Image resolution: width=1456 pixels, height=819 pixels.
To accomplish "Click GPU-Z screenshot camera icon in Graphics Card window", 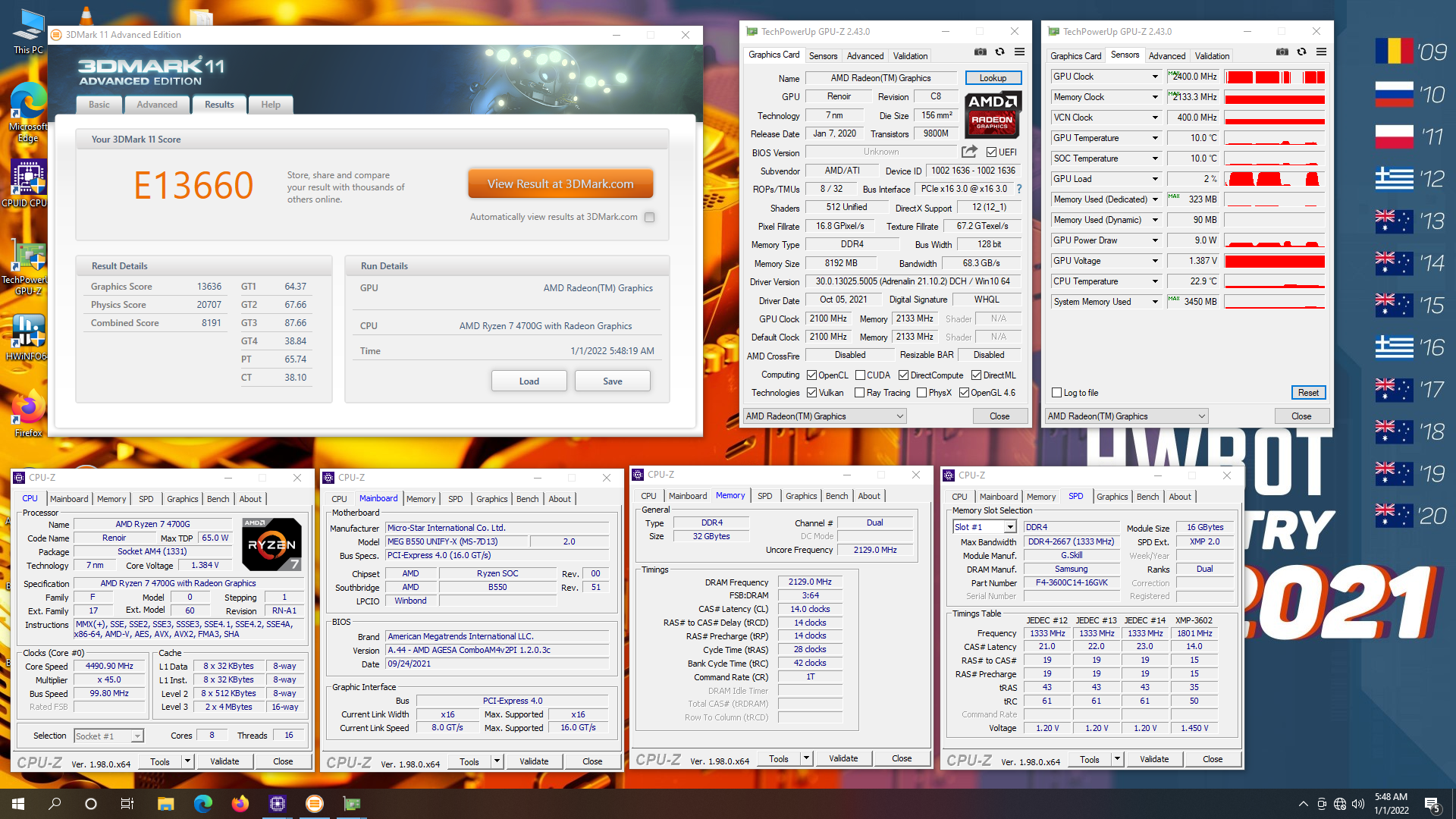I will (x=981, y=52).
